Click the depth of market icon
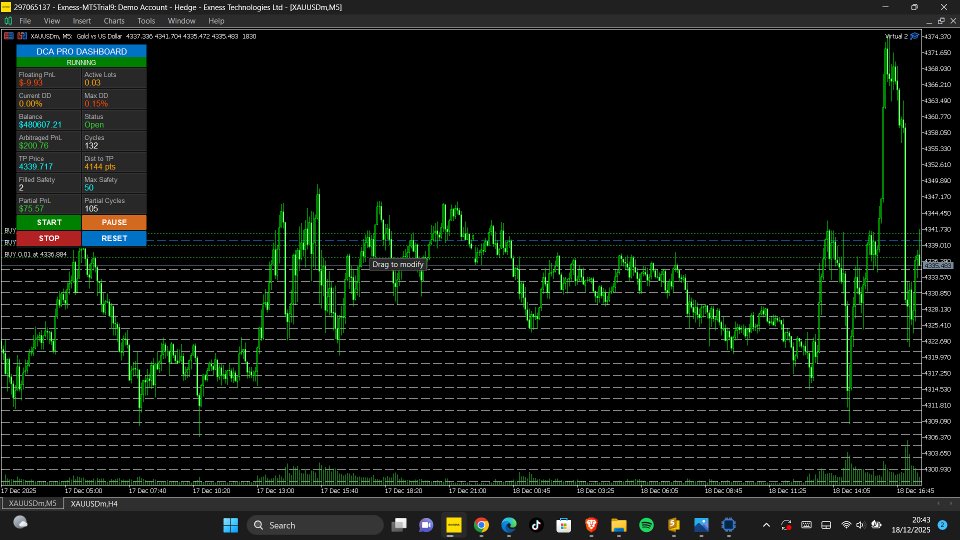 22,36
